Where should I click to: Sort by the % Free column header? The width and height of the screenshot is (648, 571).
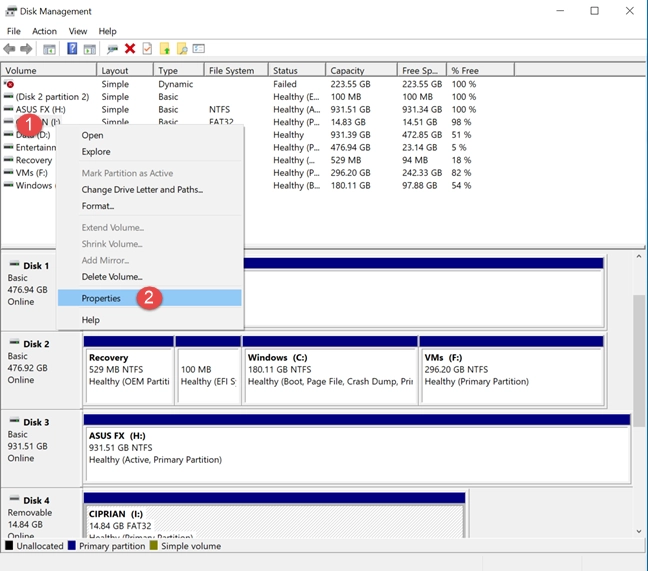coord(481,70)
